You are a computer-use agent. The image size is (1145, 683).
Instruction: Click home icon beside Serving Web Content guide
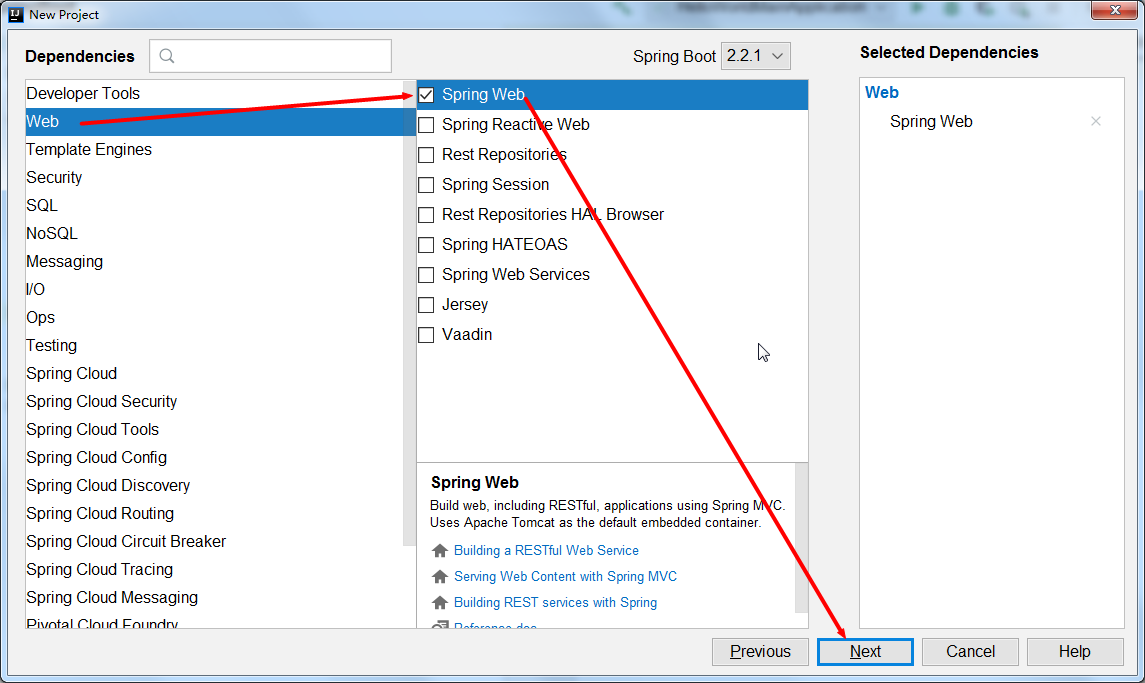pyautogui.click(x=440, y=577)
